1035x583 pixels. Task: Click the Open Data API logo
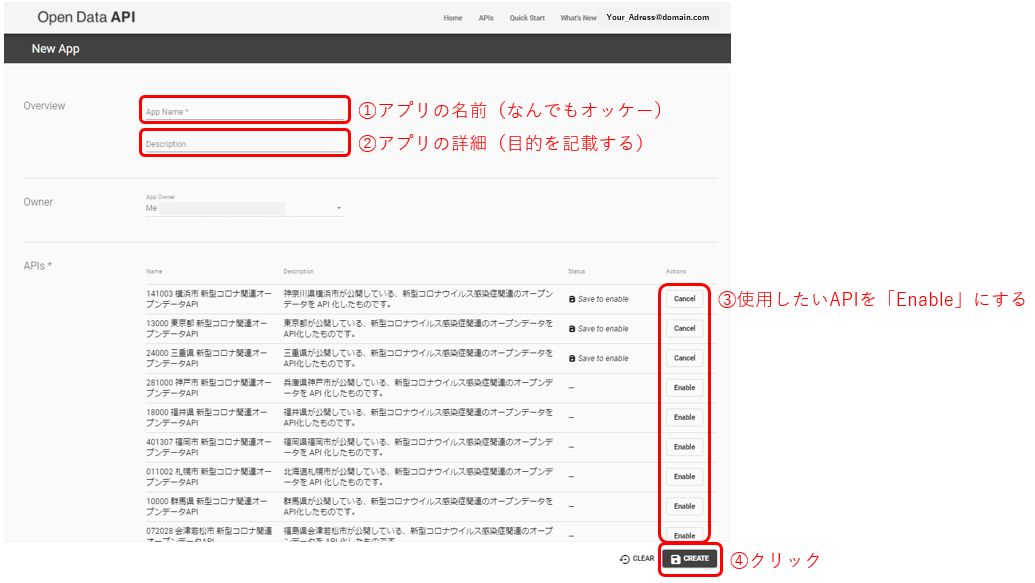pyautogui.click(x=85, y=17)
